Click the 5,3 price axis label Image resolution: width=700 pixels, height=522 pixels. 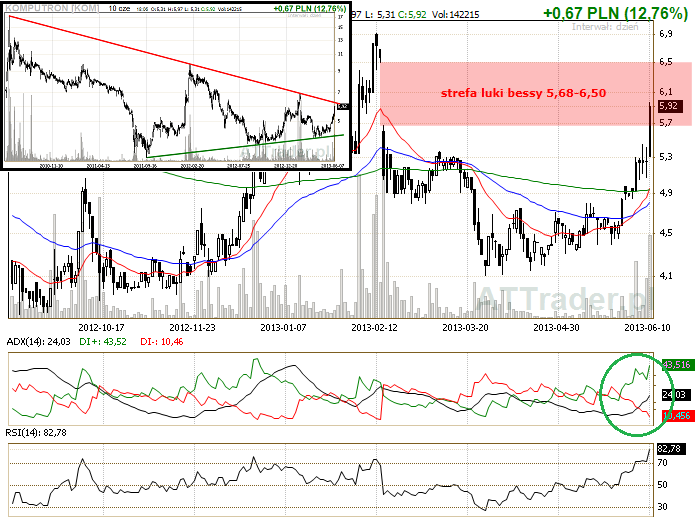coord(666,157)
